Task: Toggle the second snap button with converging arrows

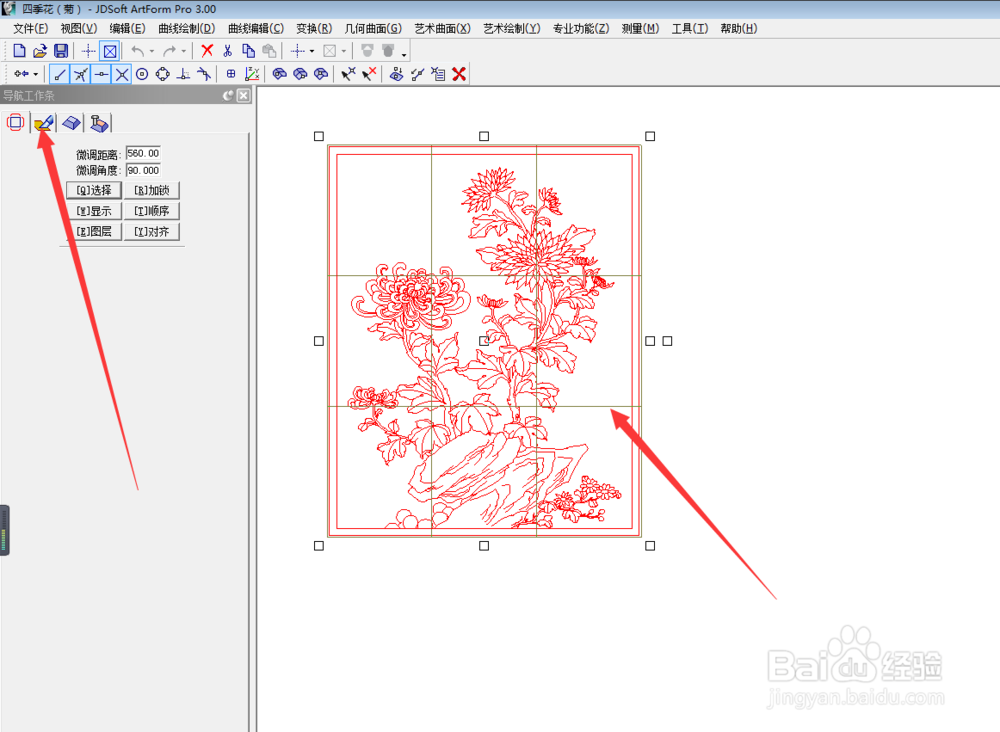Action: tap(80, 74)
